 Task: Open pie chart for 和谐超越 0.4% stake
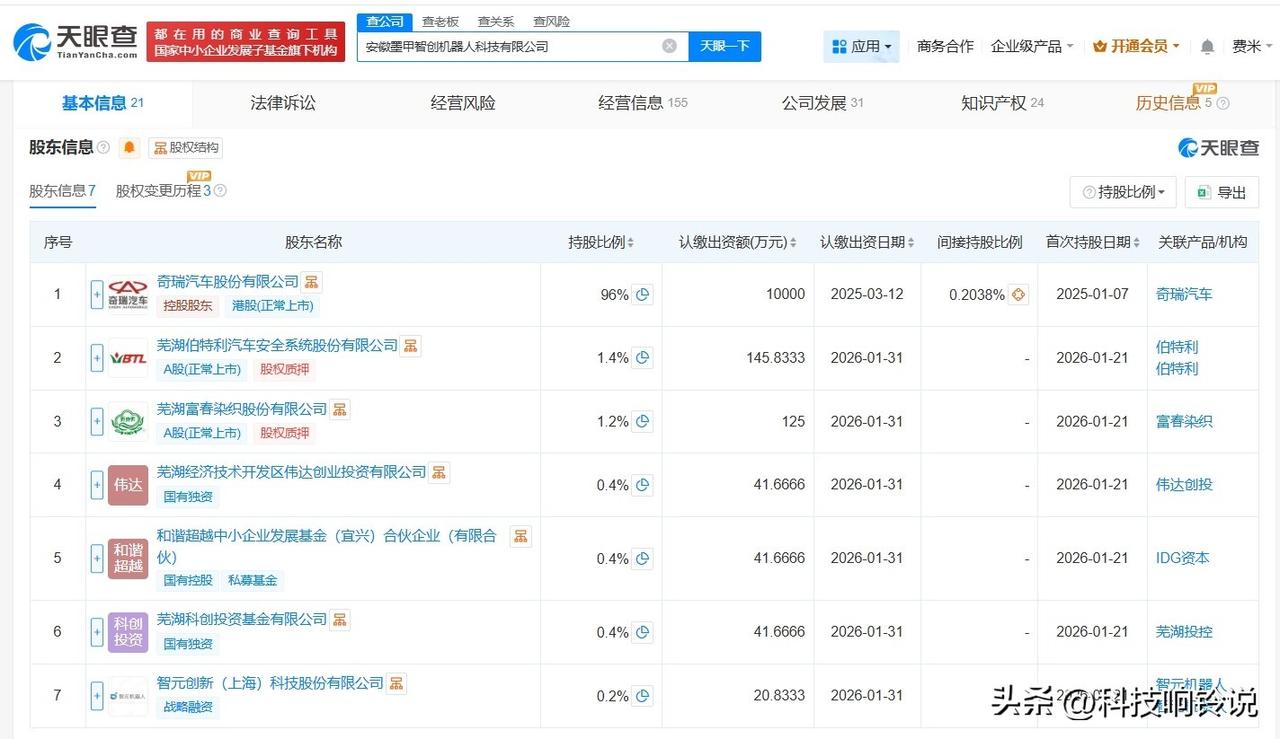(x=643, y=559)
